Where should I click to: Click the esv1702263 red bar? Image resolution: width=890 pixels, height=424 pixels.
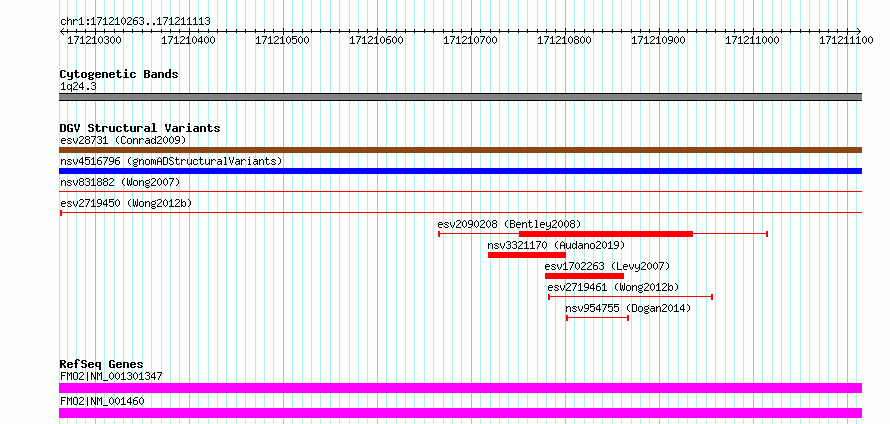[x=584, y=276]
